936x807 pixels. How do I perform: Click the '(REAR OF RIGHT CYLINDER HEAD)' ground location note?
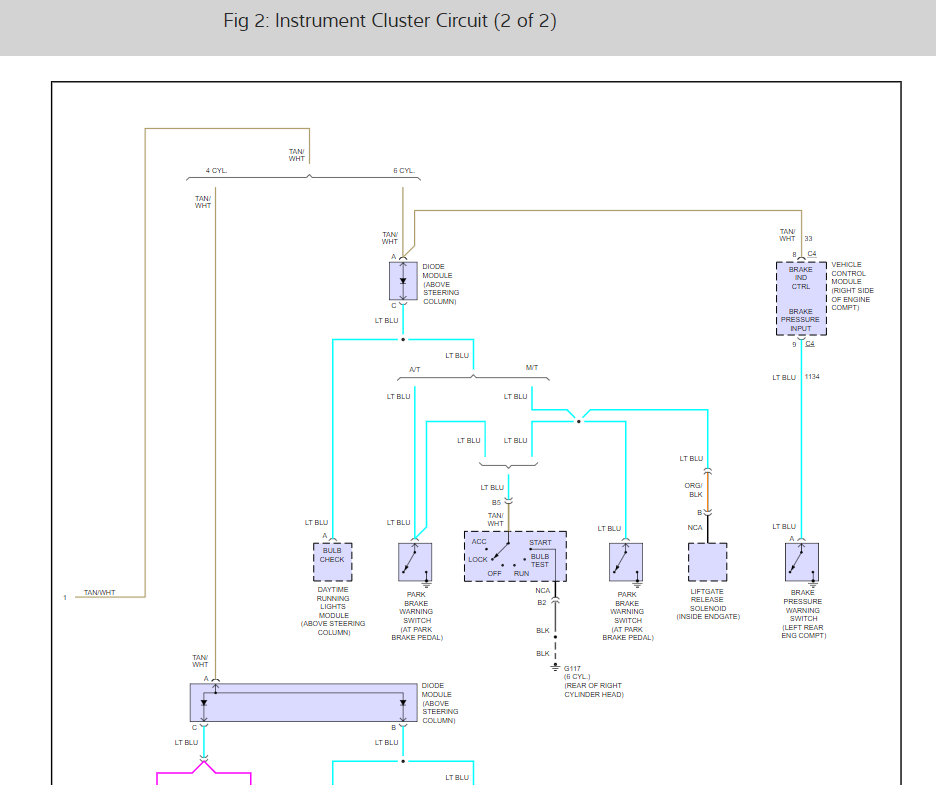point(594,690)
